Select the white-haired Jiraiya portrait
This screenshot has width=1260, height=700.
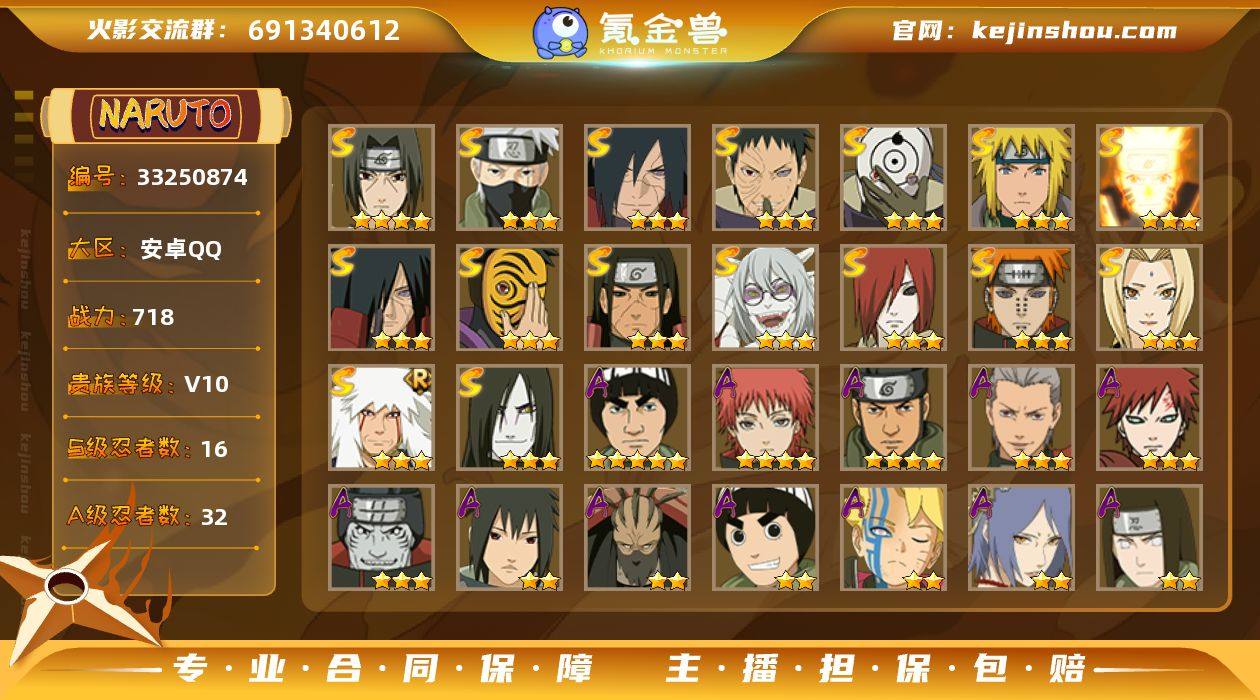click(x=381, y=417)
